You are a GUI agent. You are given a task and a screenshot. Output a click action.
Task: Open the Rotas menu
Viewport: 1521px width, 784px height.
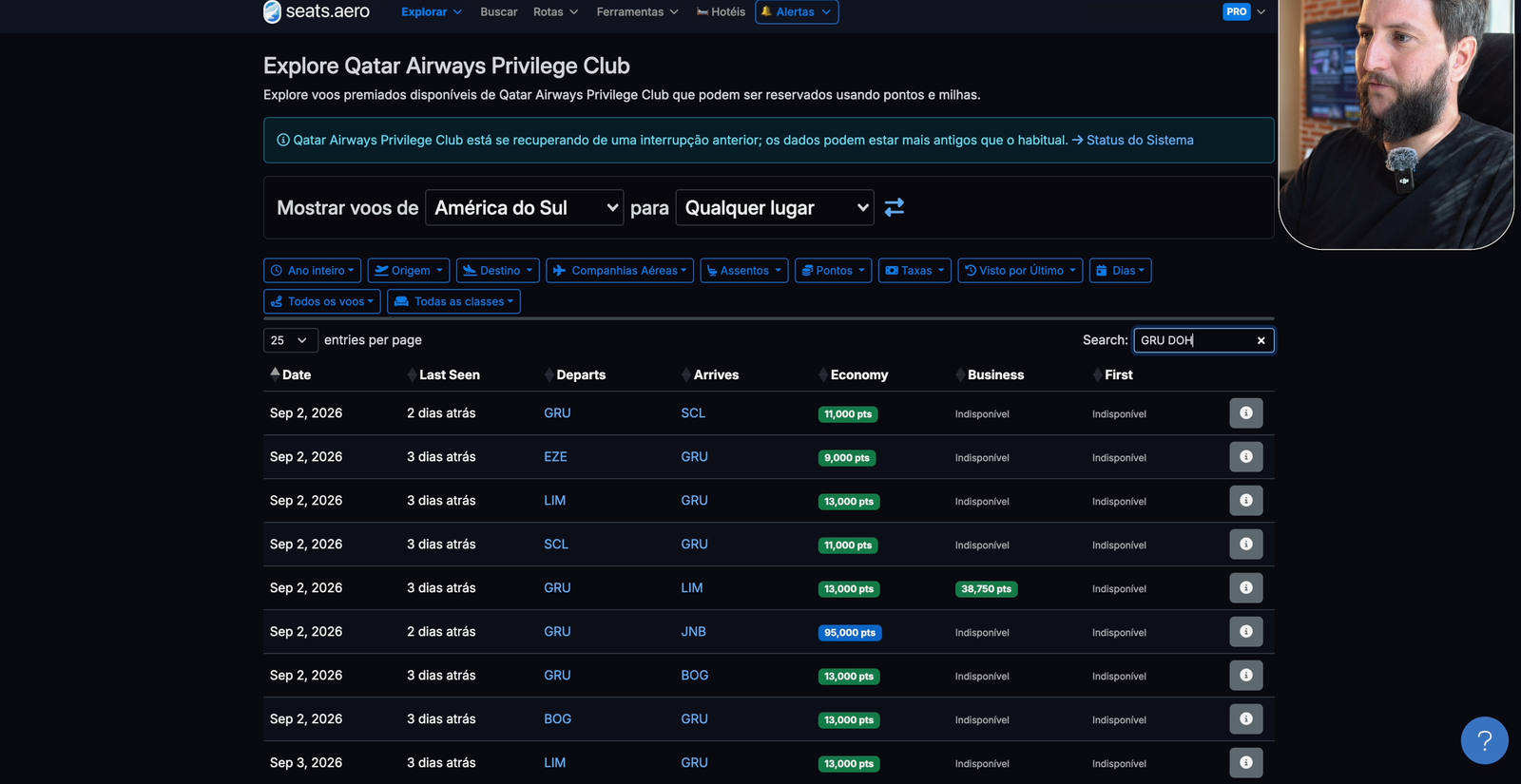pos(555,11)
